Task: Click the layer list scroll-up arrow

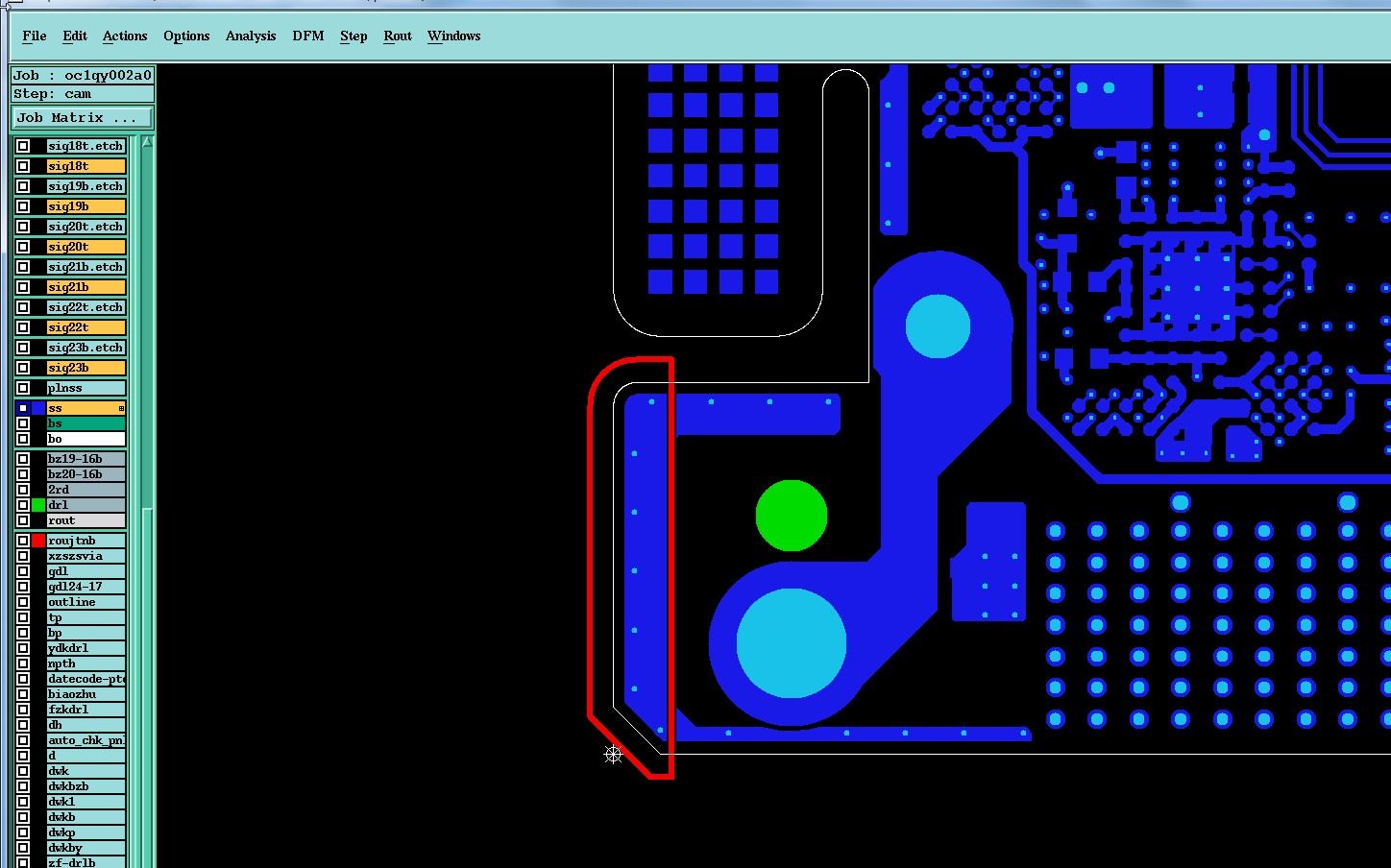Action: [x=147, y=142]
